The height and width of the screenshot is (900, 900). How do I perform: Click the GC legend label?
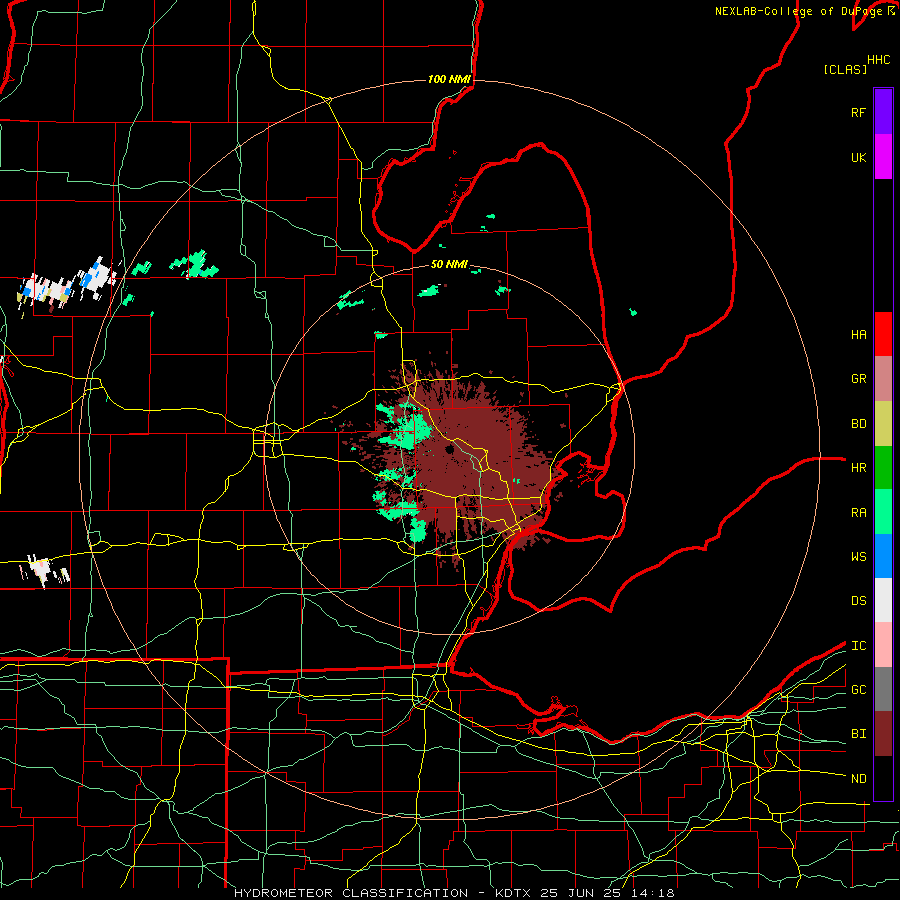(858, 690)
